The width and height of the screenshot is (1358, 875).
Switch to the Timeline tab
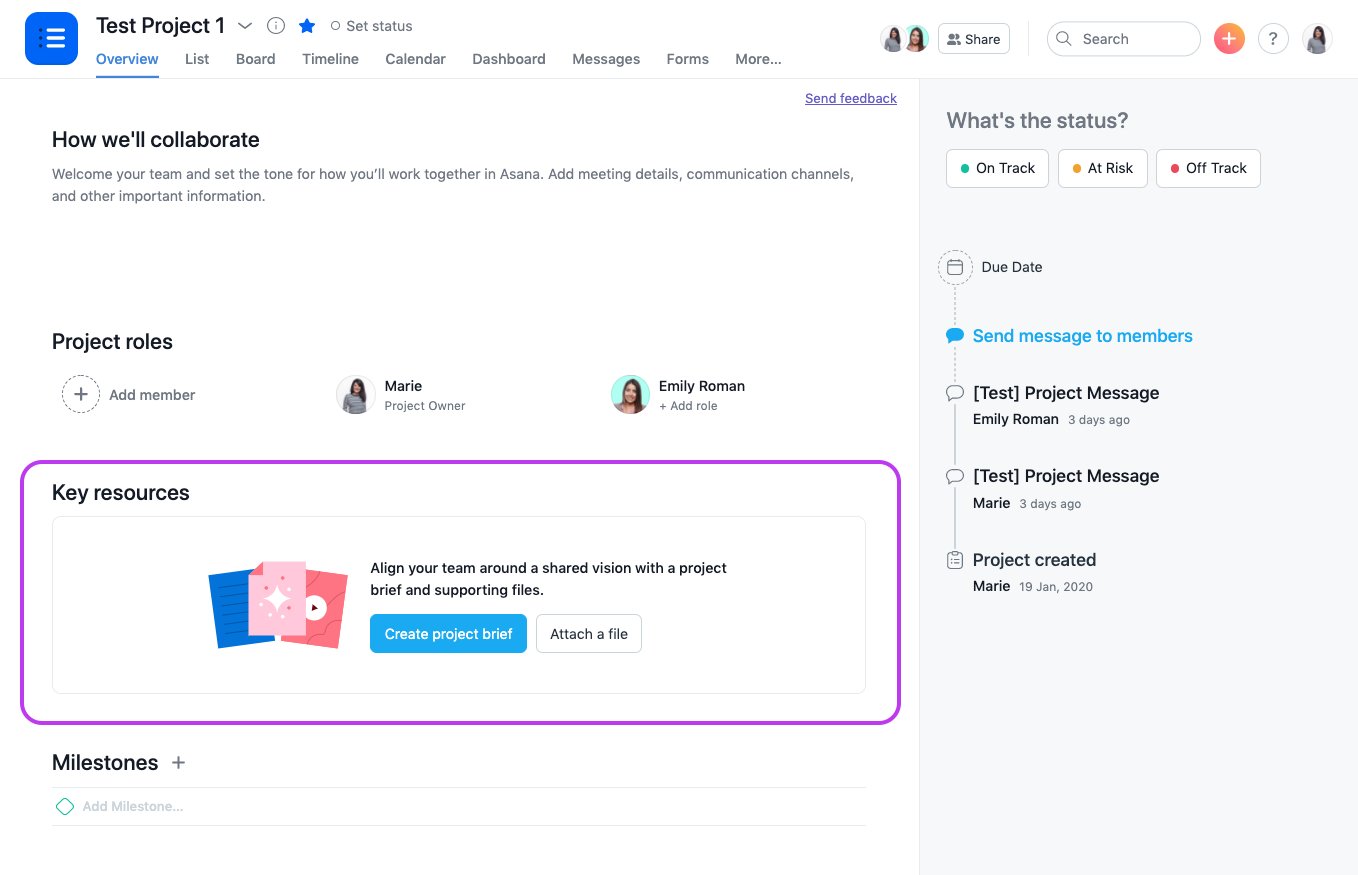coord(330,59)
